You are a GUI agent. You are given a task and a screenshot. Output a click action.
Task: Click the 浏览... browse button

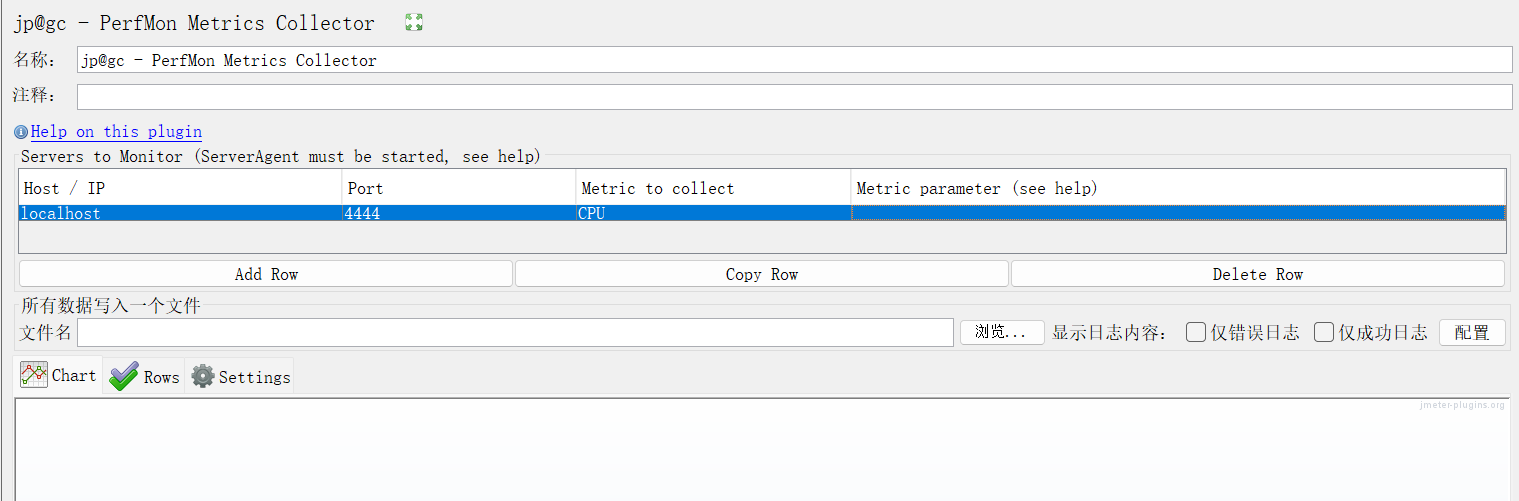[1001, 333]
